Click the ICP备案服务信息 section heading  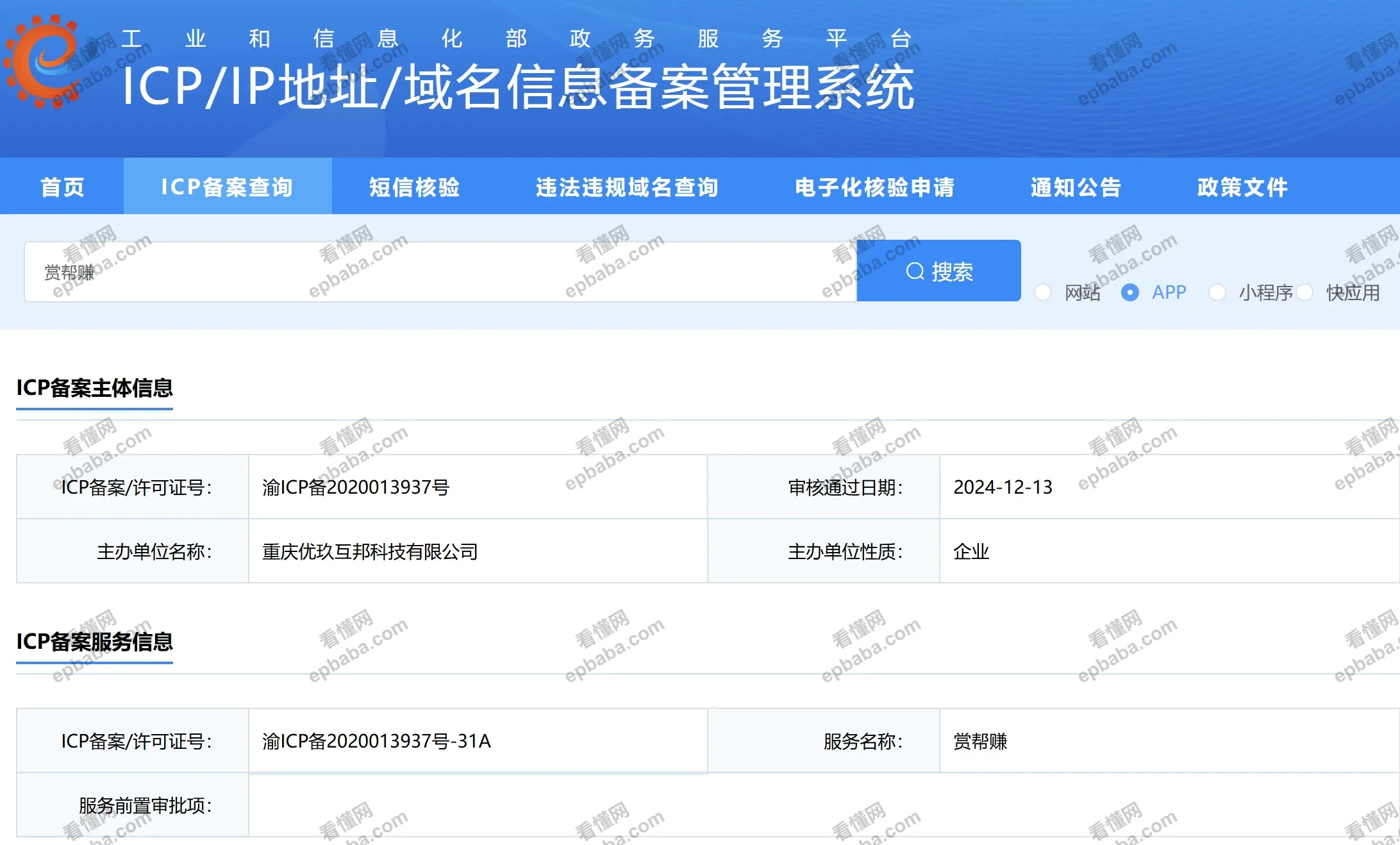pyautogui.click(x=95, y=642)
